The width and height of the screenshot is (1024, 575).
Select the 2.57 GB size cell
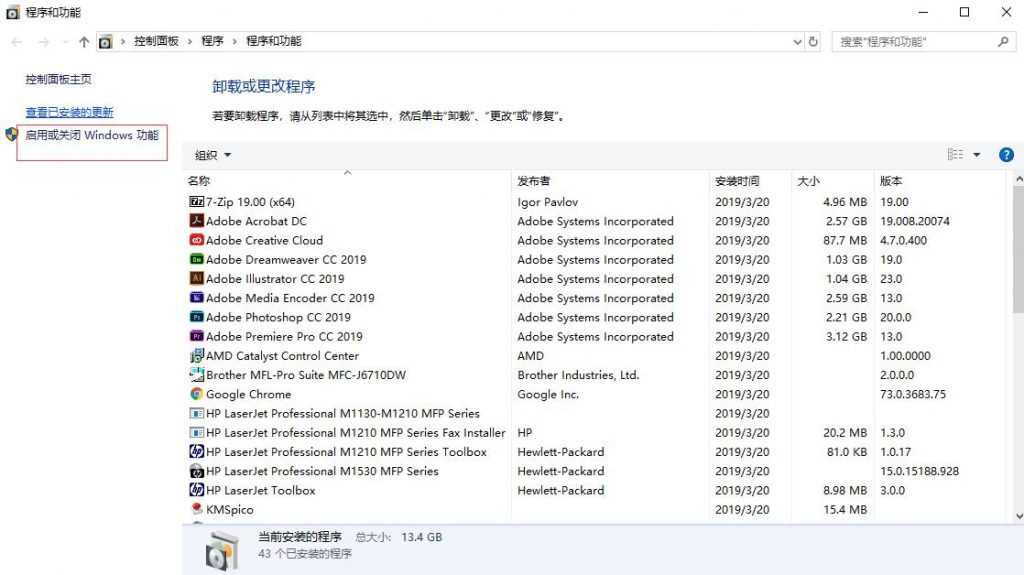click(846, 221)
